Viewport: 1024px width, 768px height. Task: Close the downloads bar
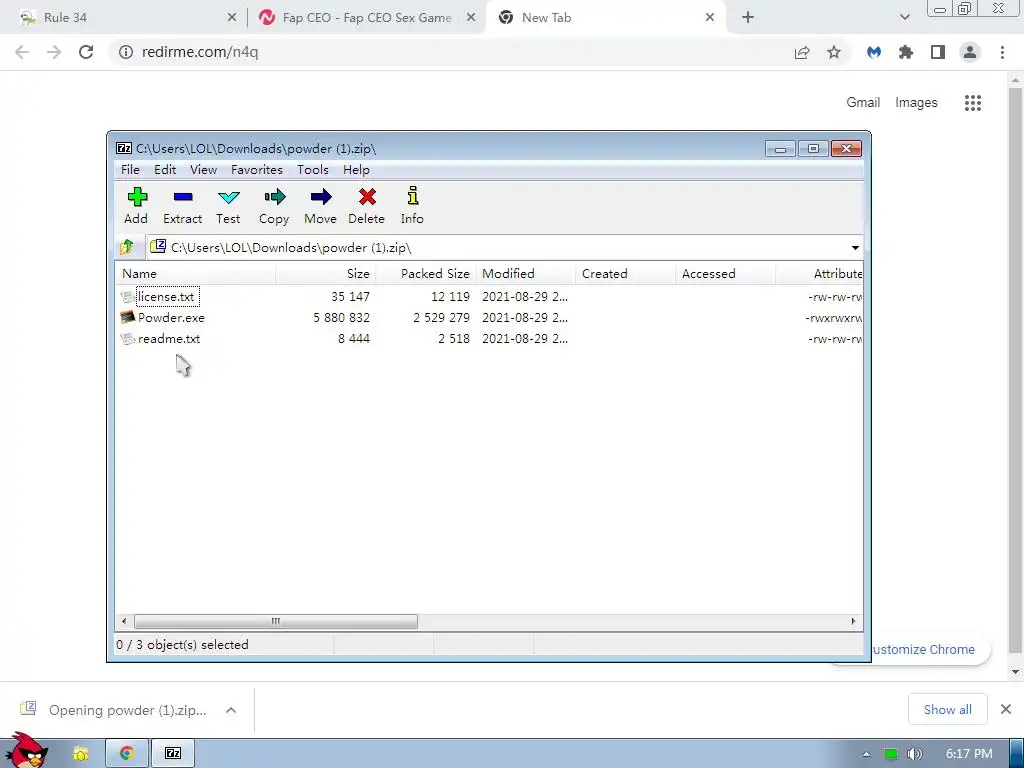click(1006, 709)
